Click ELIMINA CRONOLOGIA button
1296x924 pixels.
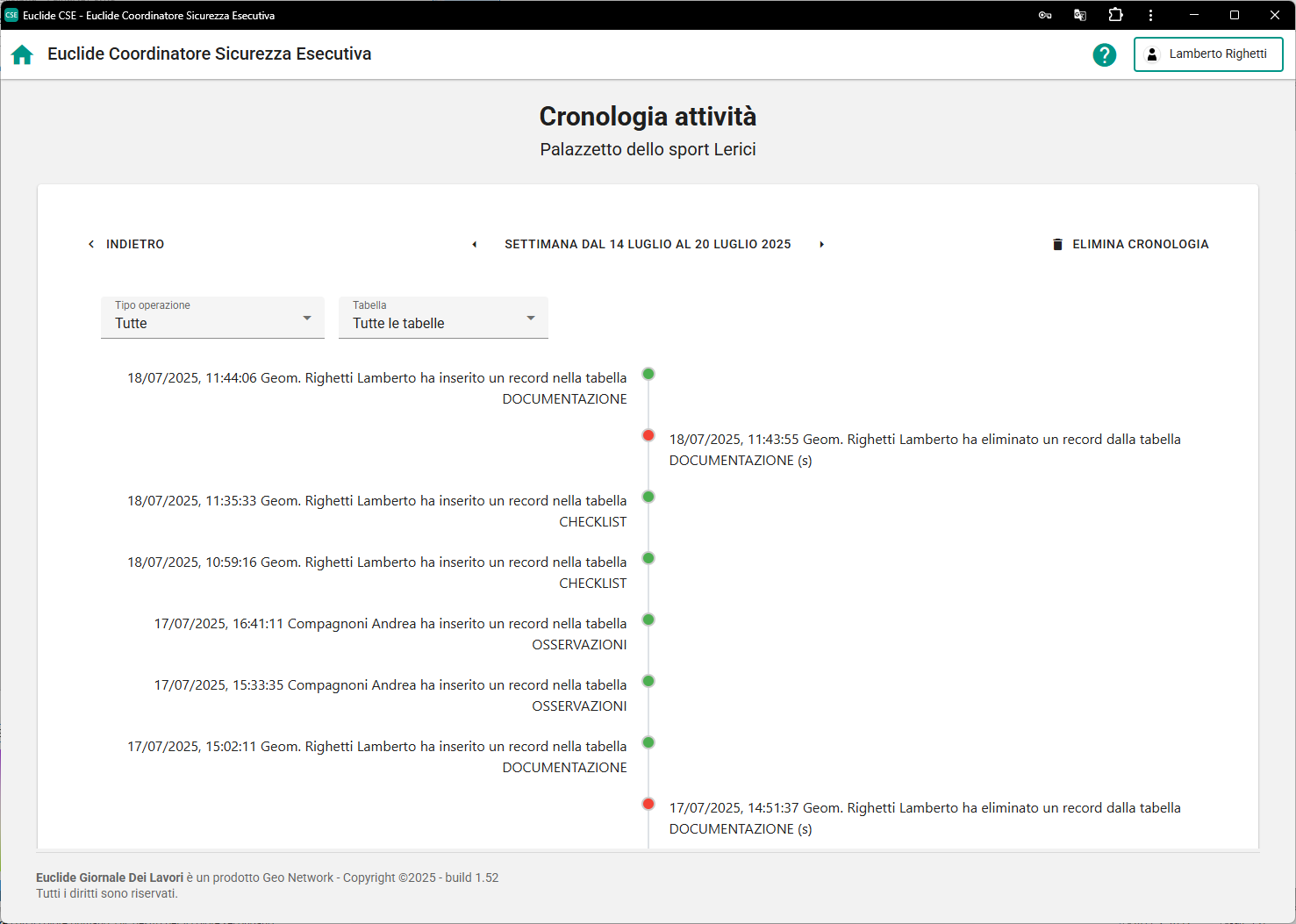coord(1130,244)
